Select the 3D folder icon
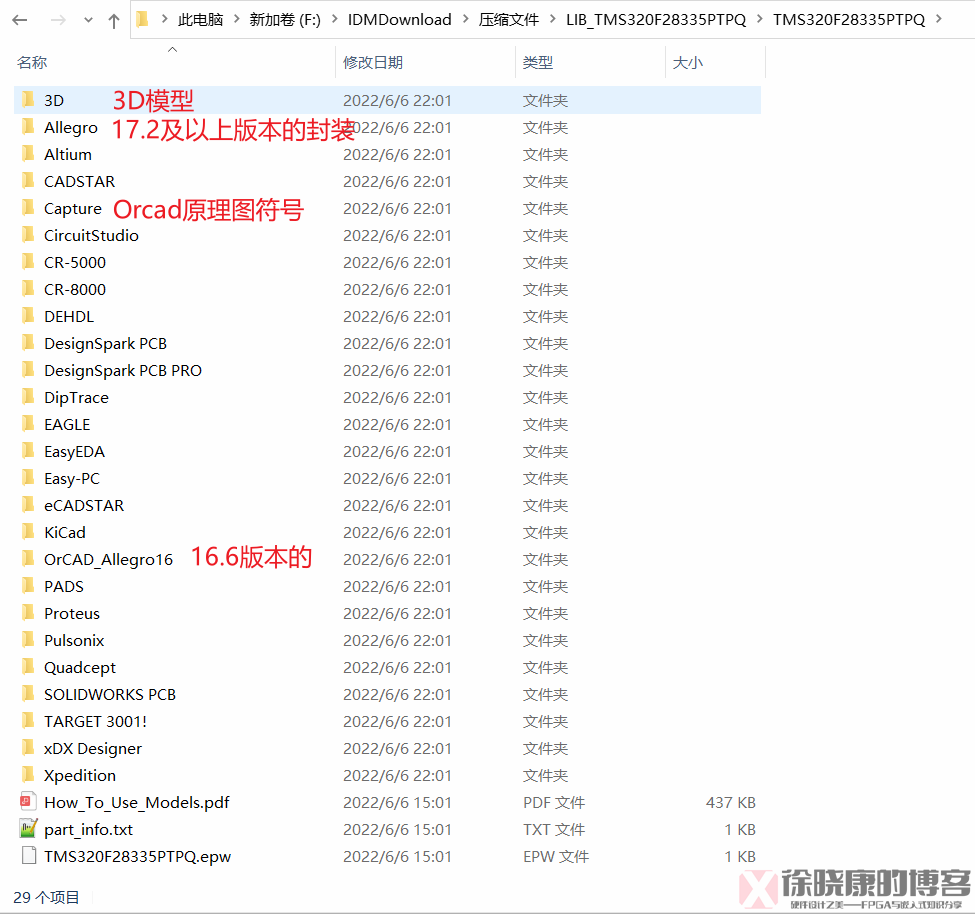This screenshot has width=975, height=914. (x=28, y=99)
